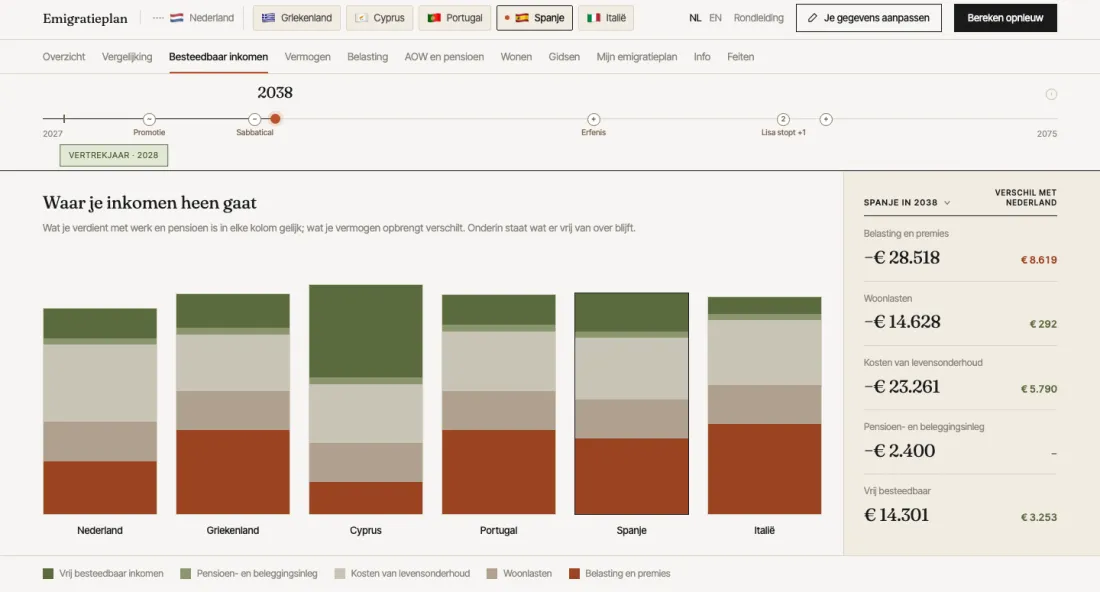The height and width of the screenshot is (592, 1100).
Task: Switch language to EN
Action: click(x=716, y=18)
